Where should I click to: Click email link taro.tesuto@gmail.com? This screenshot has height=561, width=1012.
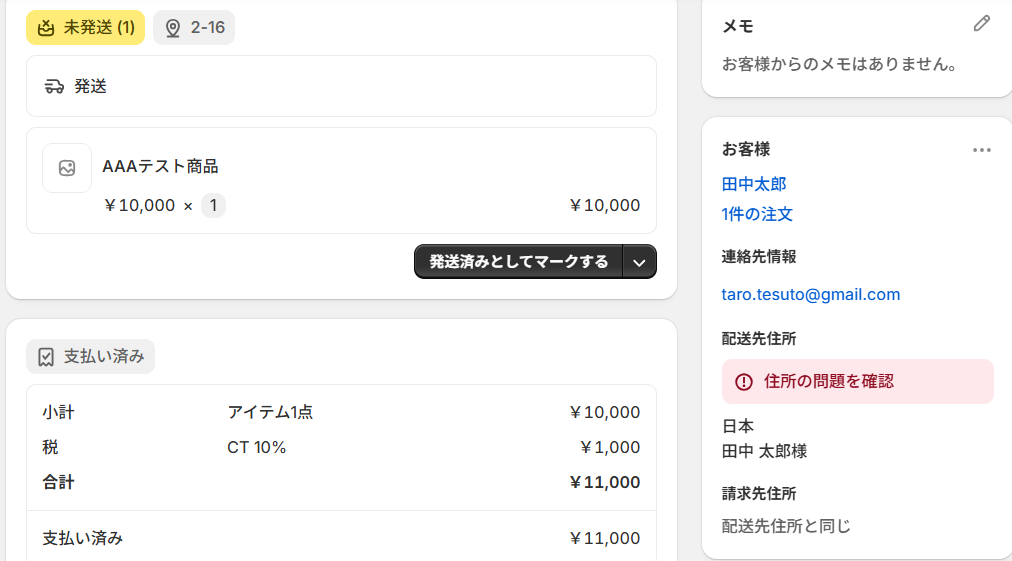811,294
